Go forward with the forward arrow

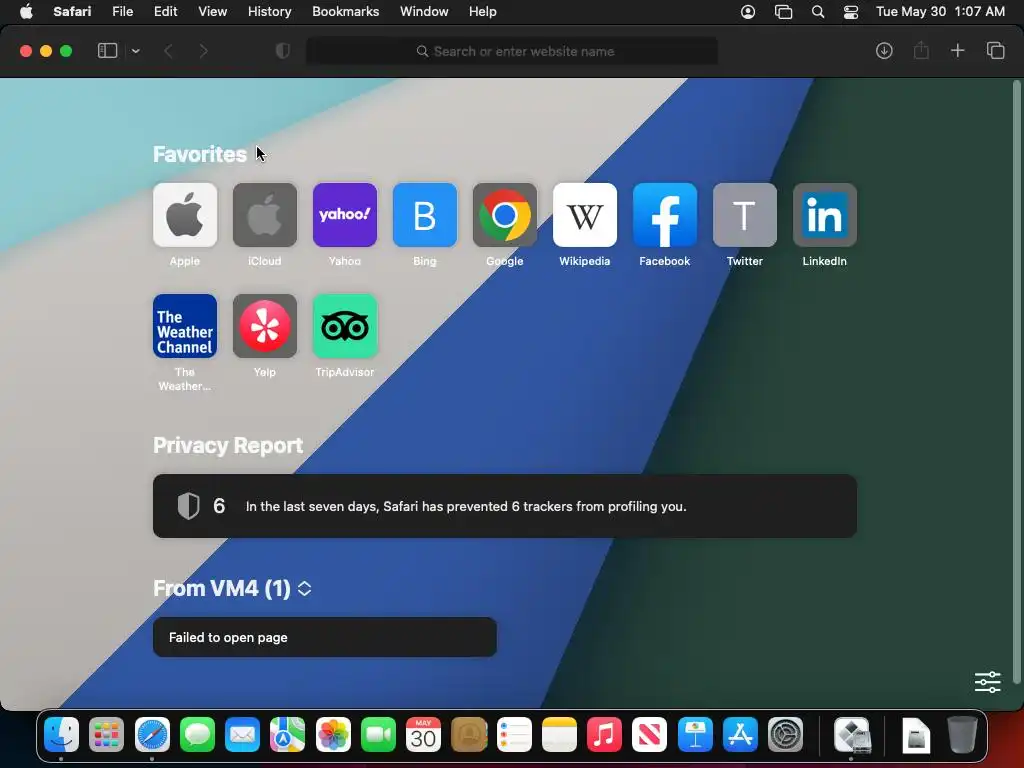tap(203, 51)
